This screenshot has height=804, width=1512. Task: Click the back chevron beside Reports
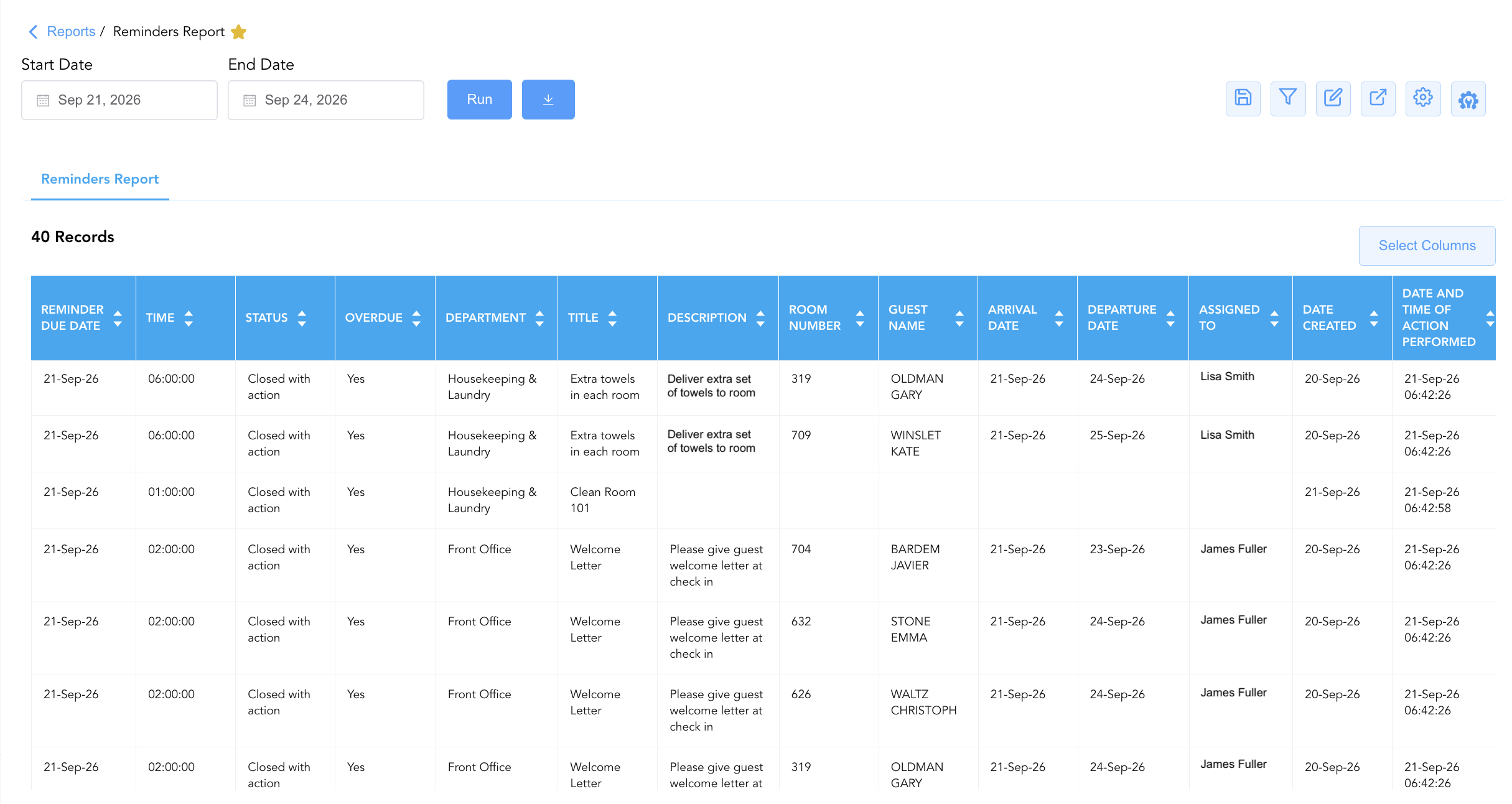pyautogui.click(x=33, y=31)
